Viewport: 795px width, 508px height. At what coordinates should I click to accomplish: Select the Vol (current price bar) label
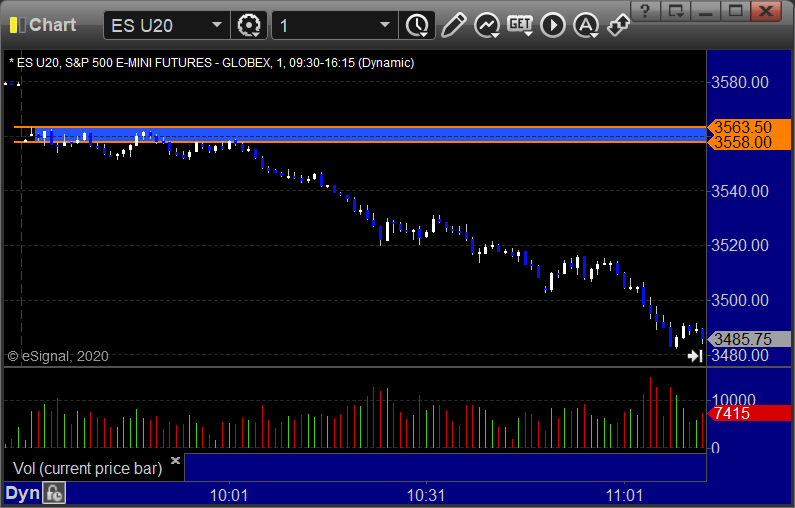(x=87, y=468)
